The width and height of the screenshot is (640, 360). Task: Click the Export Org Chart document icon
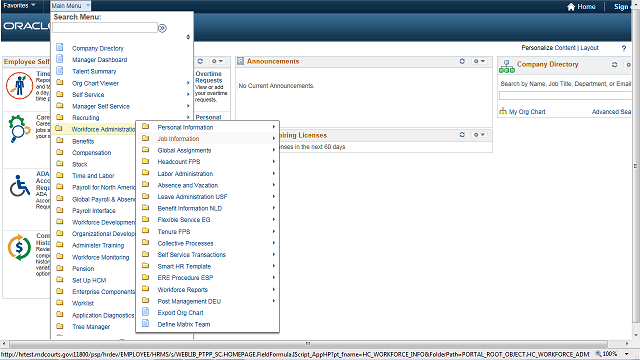point(145,312)
